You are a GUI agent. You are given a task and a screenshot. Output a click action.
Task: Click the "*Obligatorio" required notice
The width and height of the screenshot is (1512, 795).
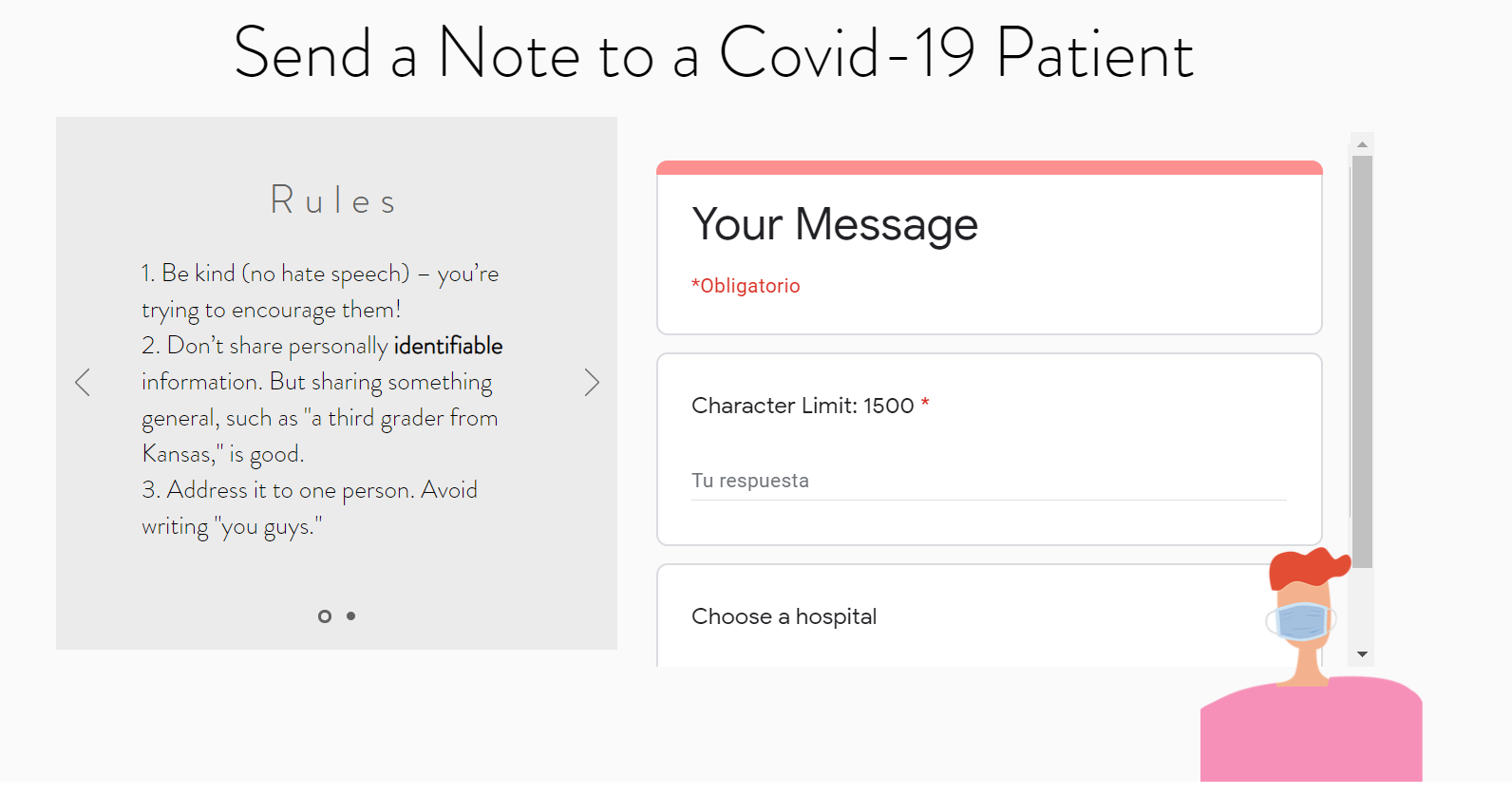746,286
